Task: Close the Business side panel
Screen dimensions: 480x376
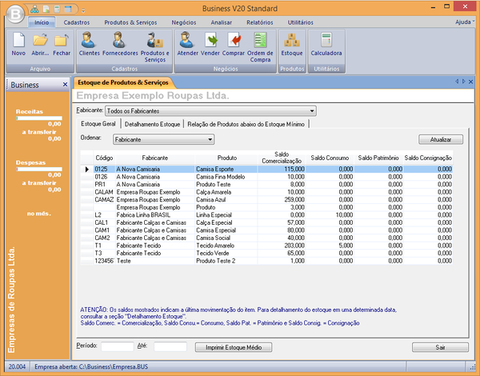Action: (65, 85)
